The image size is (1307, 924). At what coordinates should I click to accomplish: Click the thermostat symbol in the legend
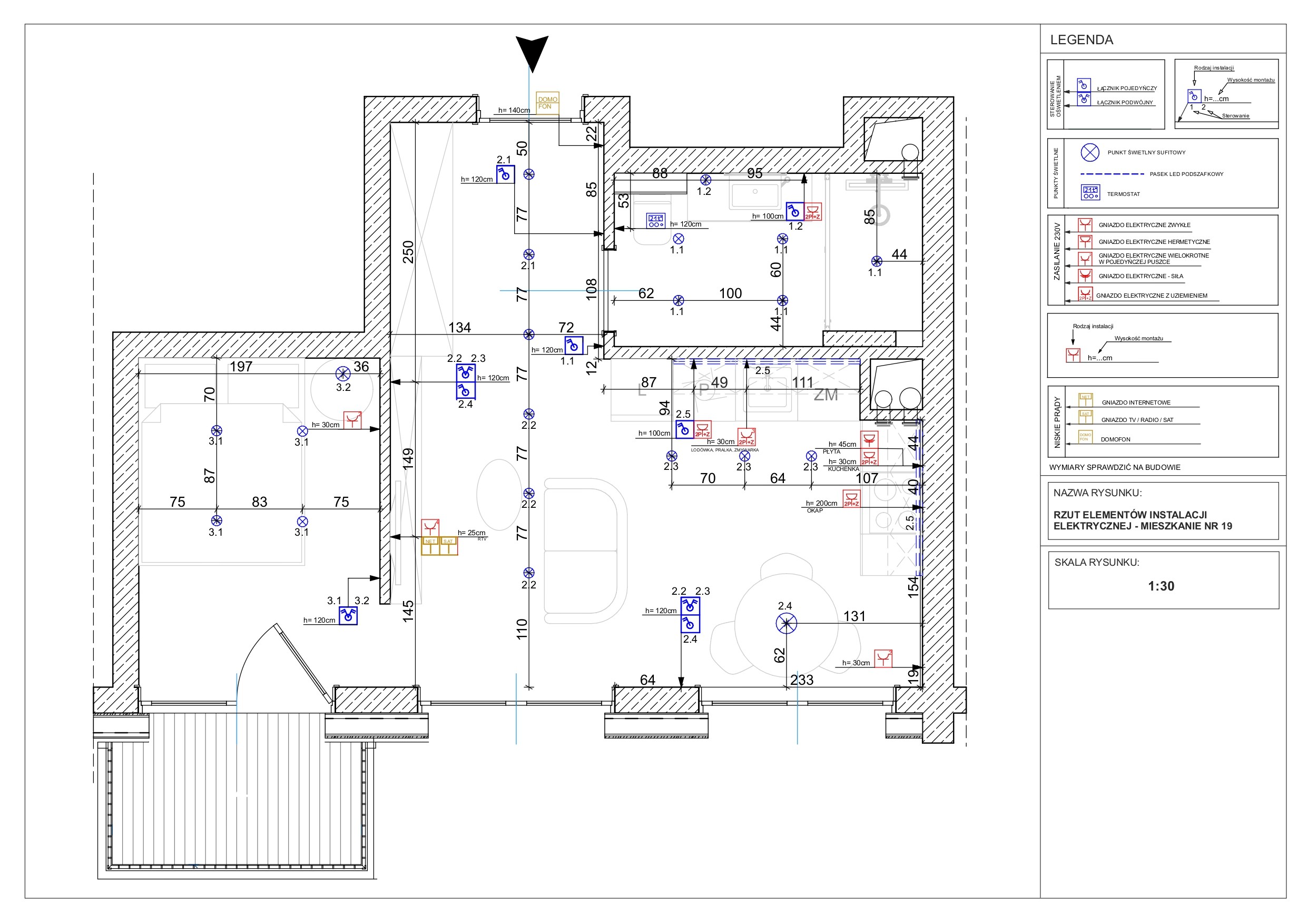click(x=1090, y=192)
